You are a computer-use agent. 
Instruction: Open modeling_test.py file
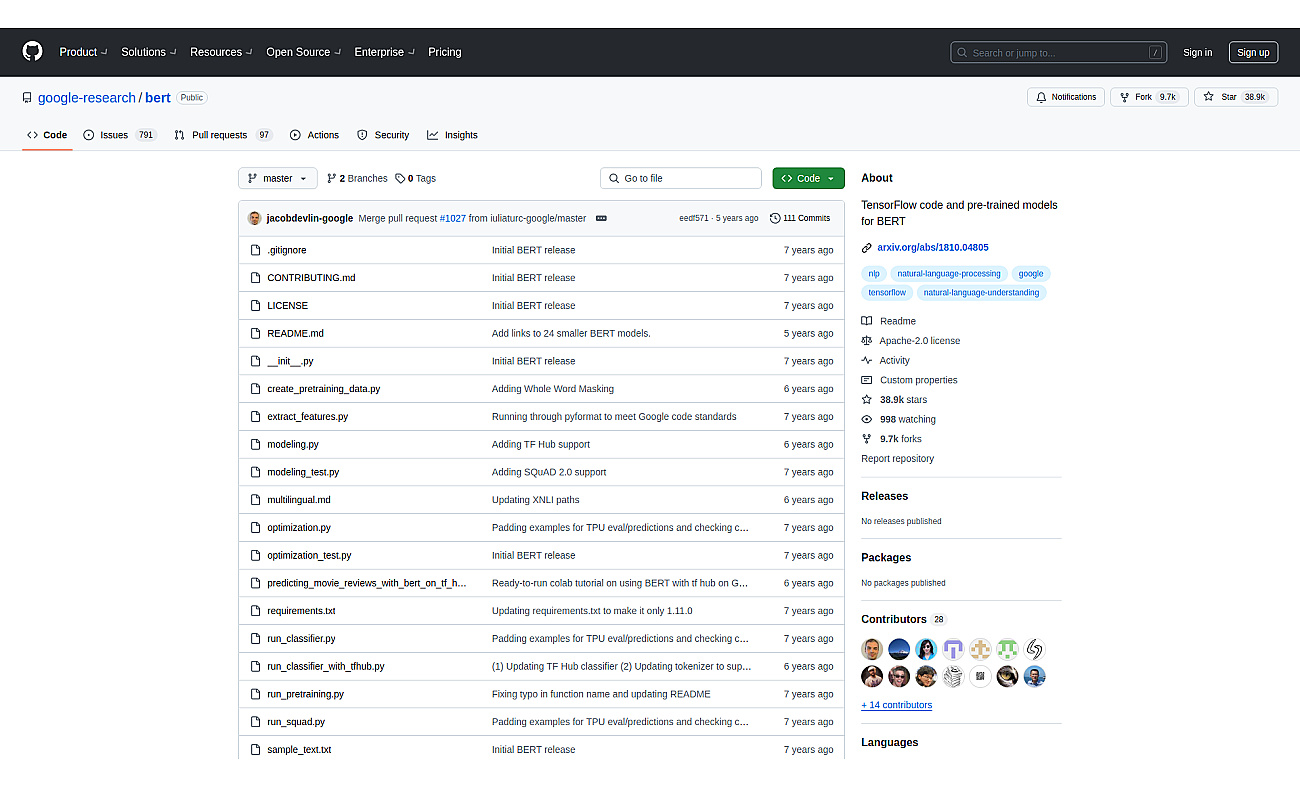(303, 472)
